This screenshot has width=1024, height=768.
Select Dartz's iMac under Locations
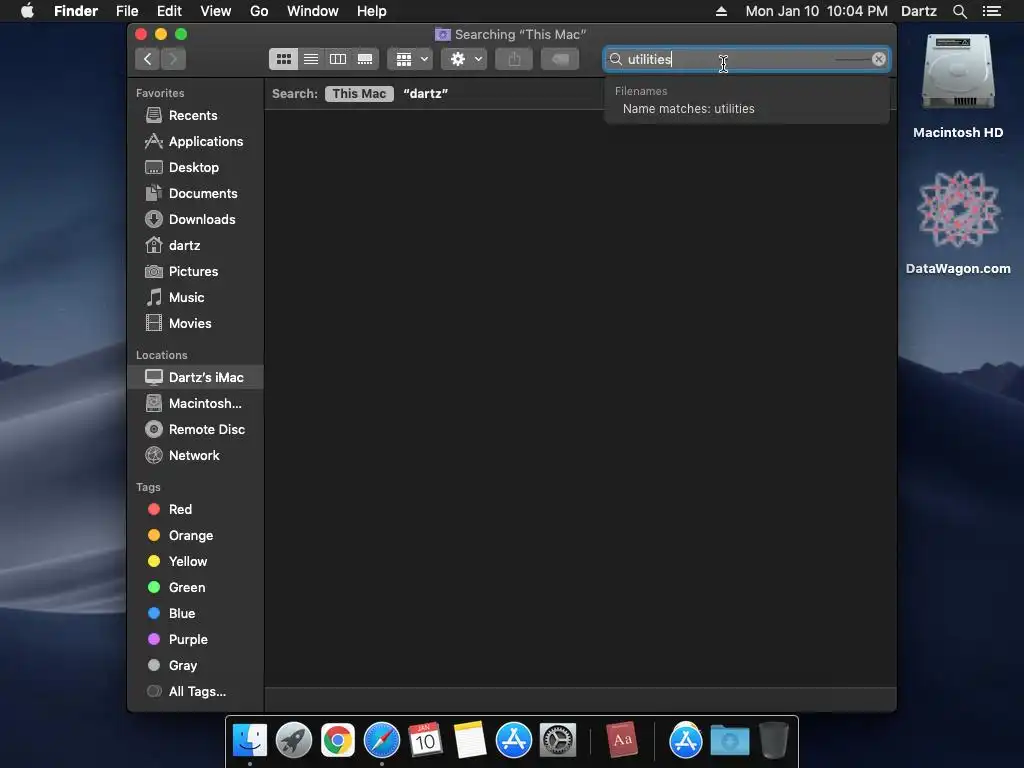pyautogui.click(x=195, y=377)
